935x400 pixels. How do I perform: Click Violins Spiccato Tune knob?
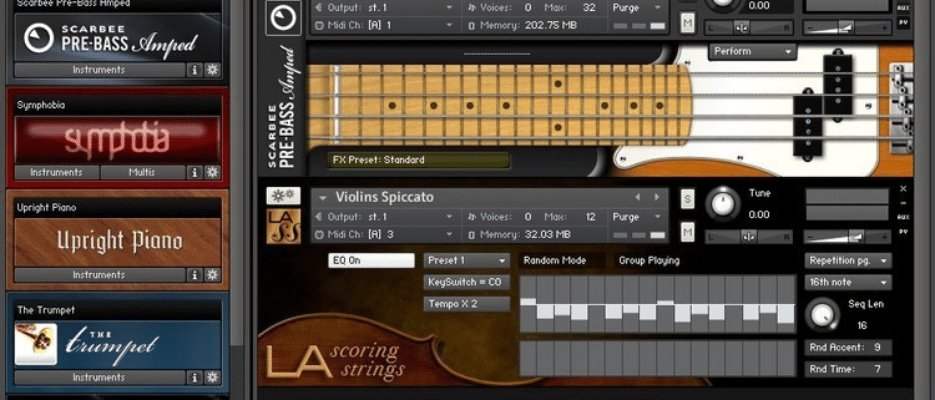(x=722, y=203)
